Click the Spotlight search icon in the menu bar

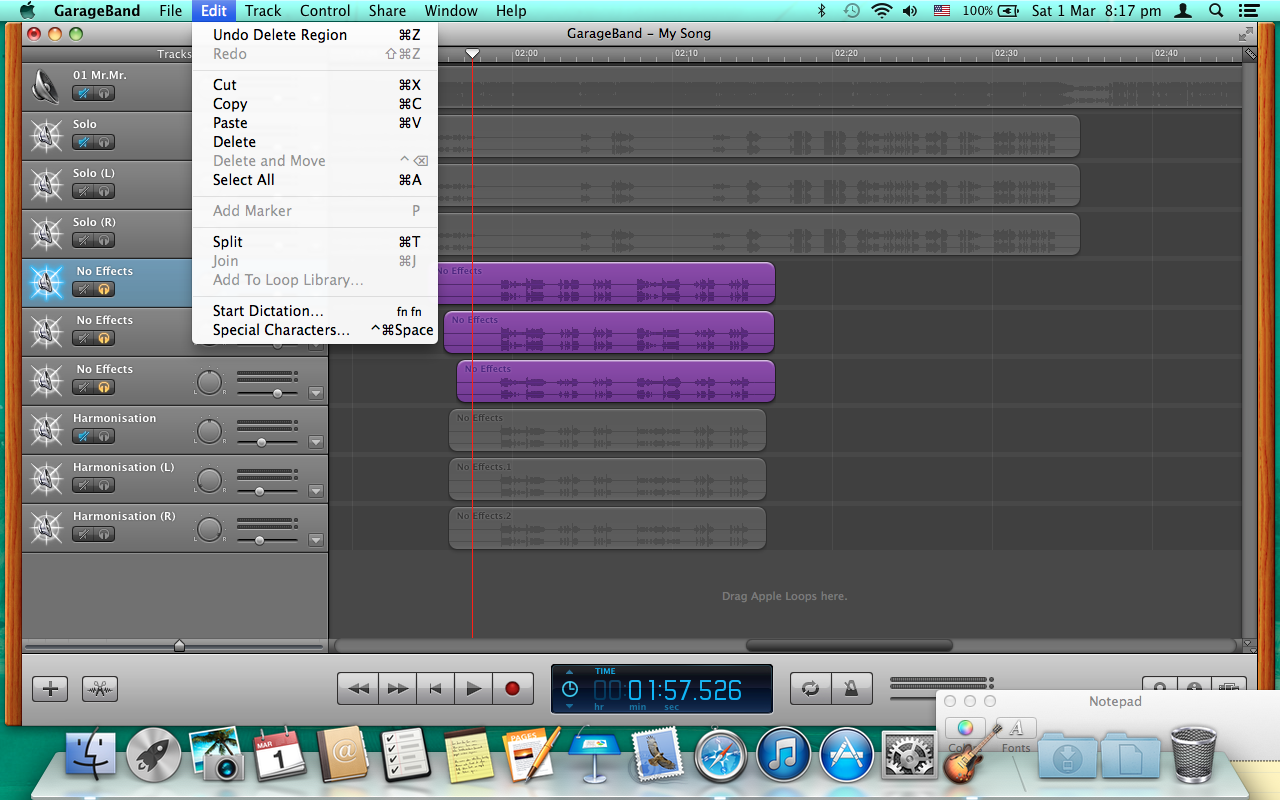(1216, 11)
